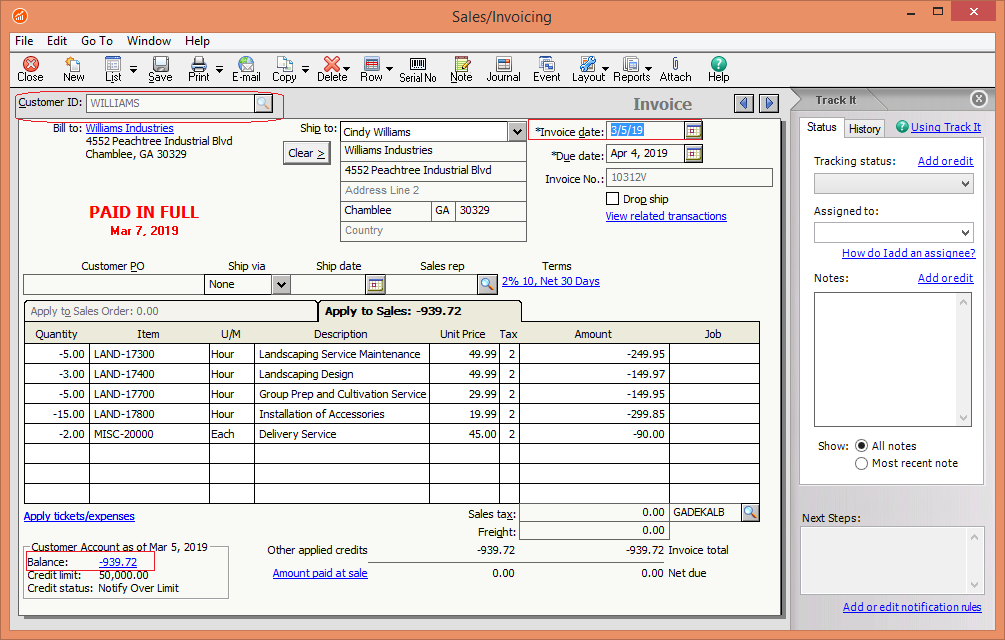Click the GADEKALB sales tax lookup icon

click(x=750, y=513)
